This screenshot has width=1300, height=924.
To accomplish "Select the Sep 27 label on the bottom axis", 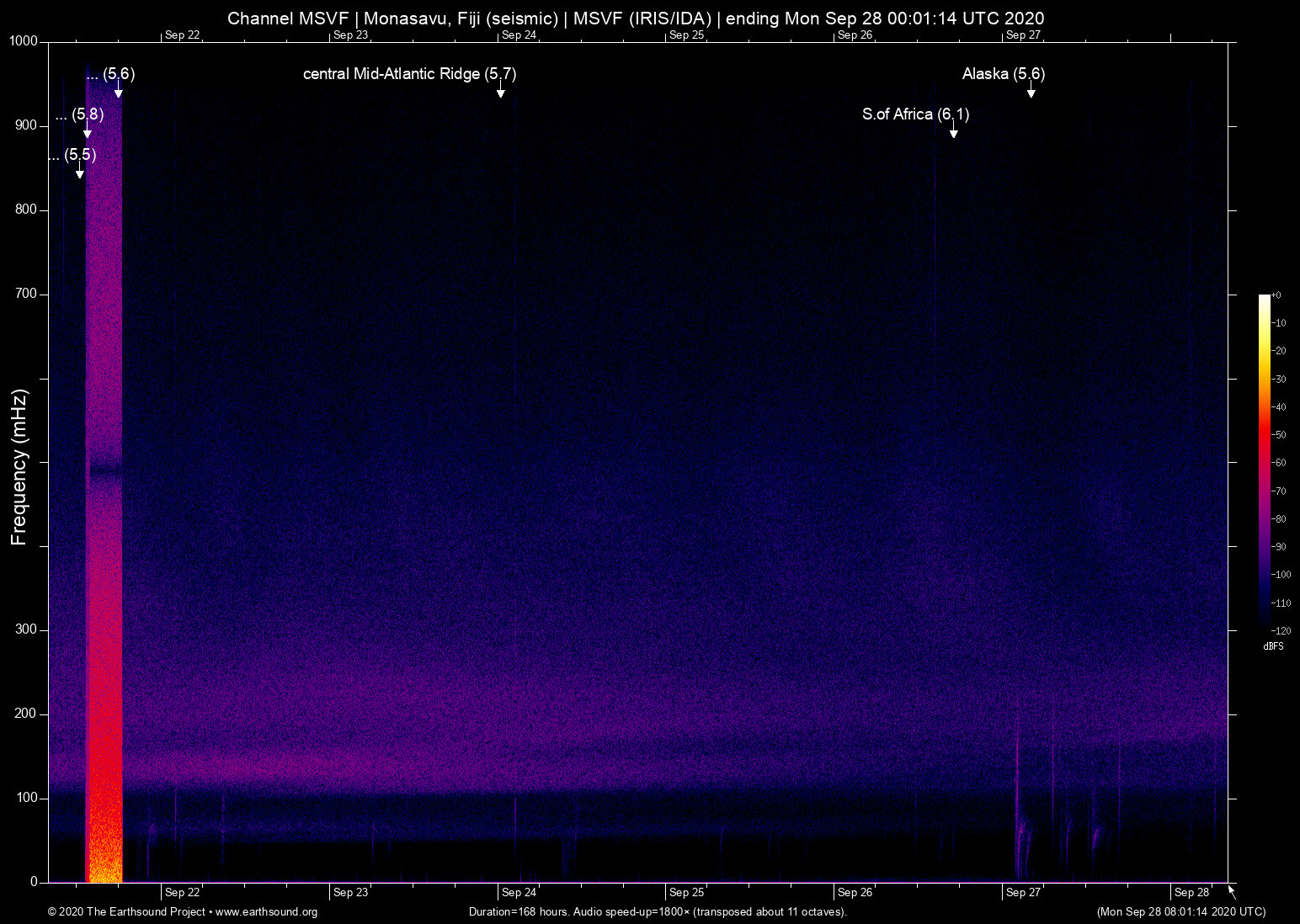I will (1023, 892).
